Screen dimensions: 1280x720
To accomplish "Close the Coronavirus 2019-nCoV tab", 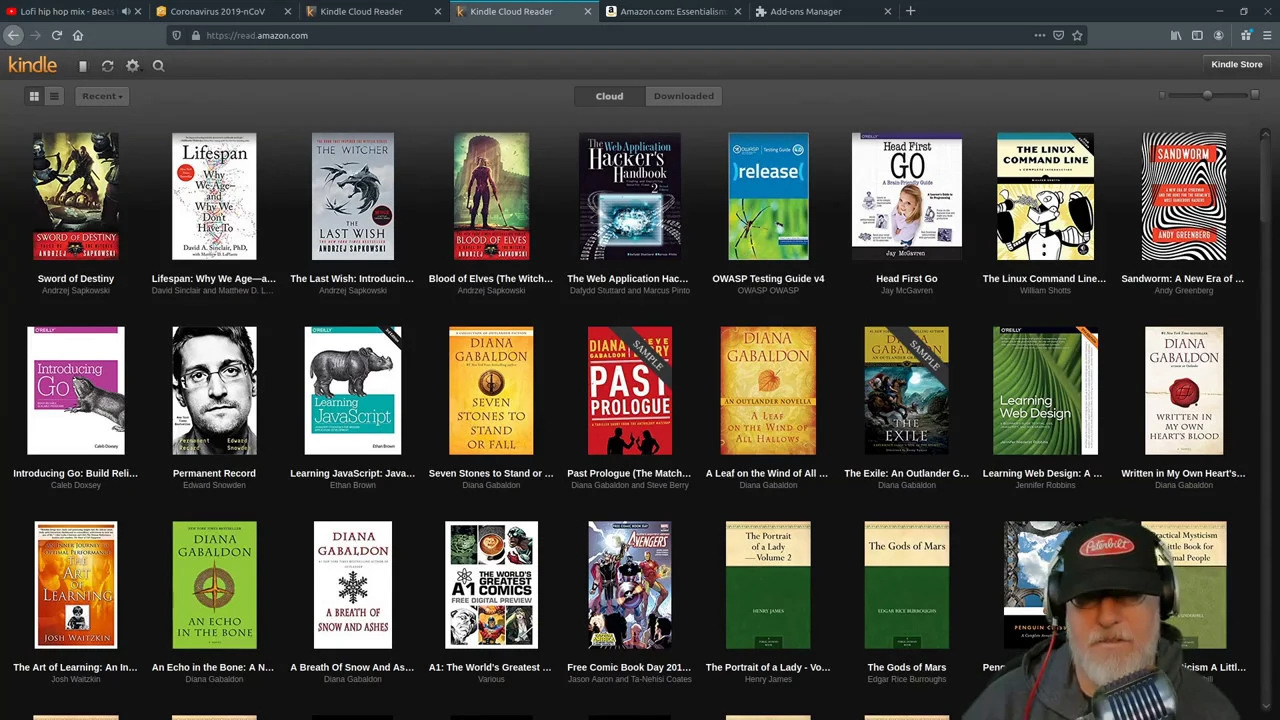I will click(x=288, y=11).
